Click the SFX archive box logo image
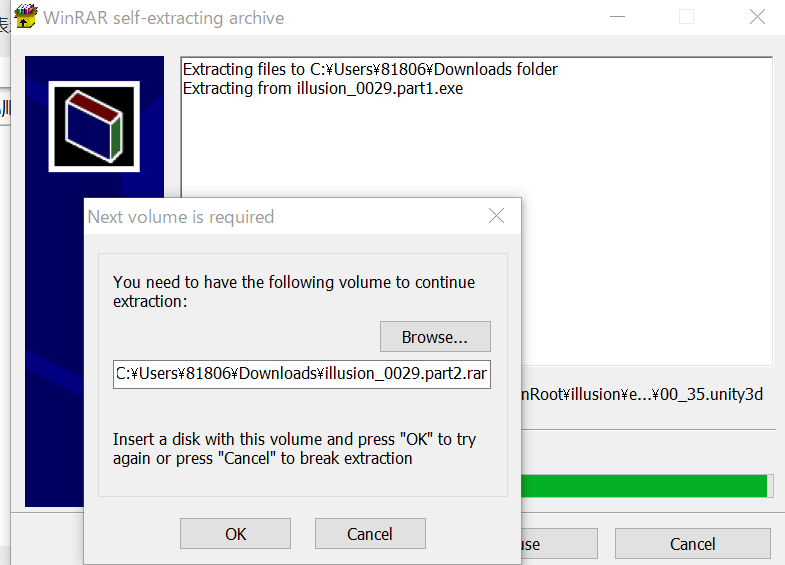This screenshot has height=565, width=785. point(94,126)
